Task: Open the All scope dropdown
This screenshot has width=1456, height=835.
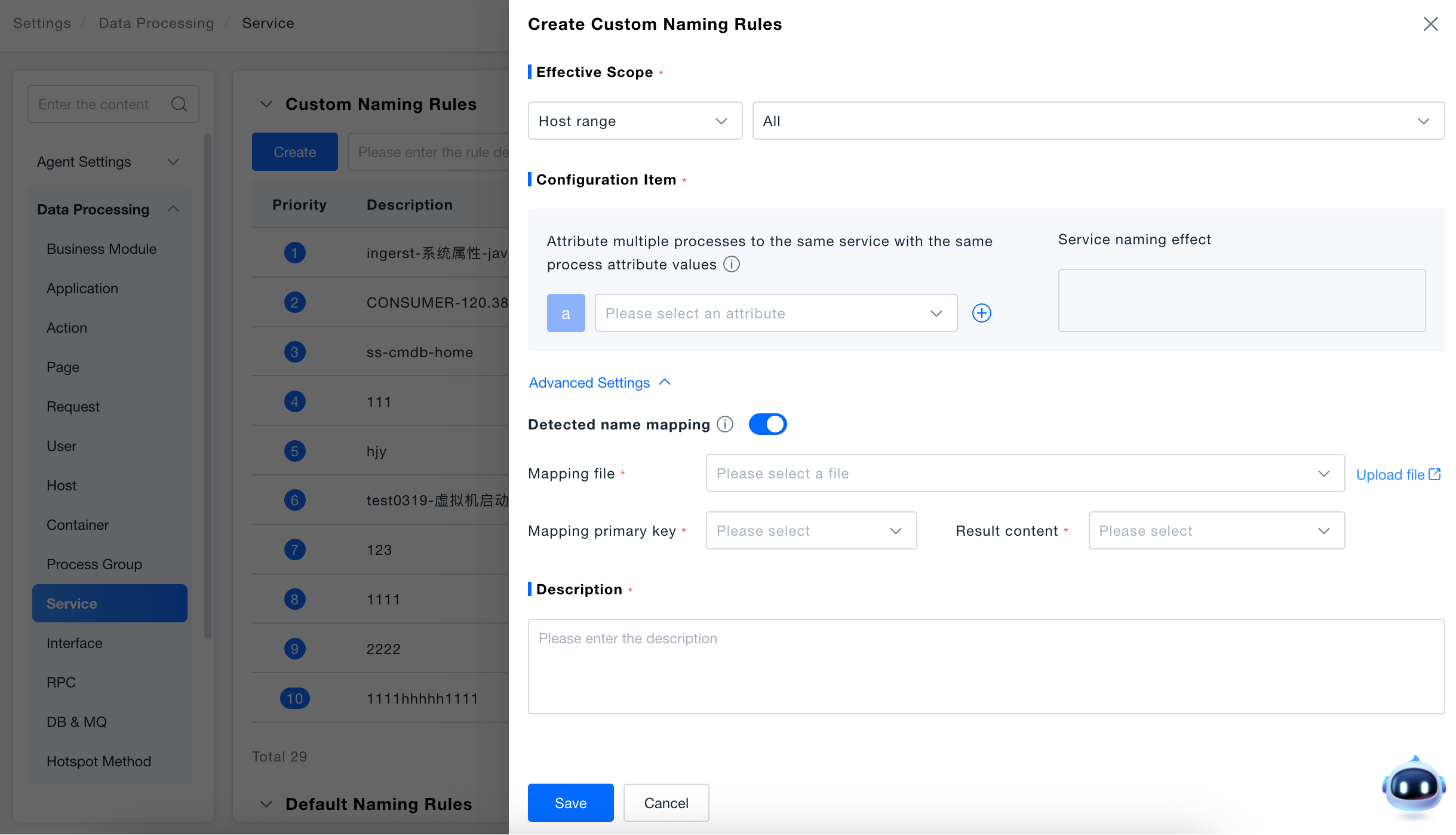Action: click(1098, 121)
